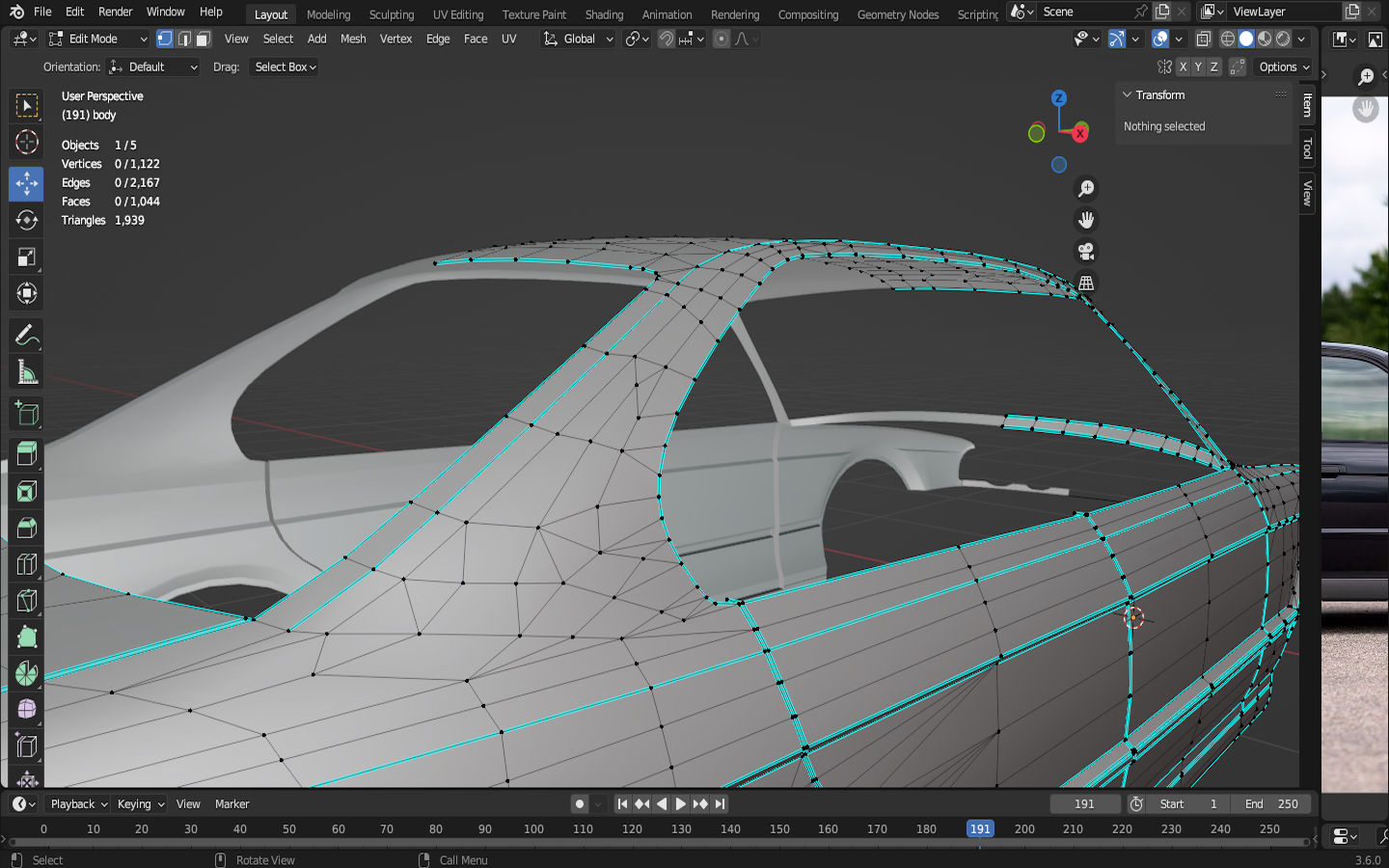Click the current frame field 191

[x=1085, y=804]
